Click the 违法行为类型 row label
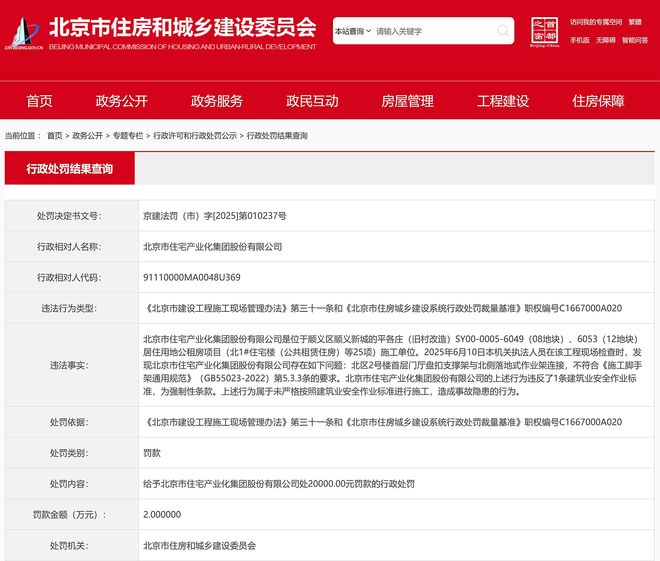This screenshot has height=561, width=660. (69, 308)
